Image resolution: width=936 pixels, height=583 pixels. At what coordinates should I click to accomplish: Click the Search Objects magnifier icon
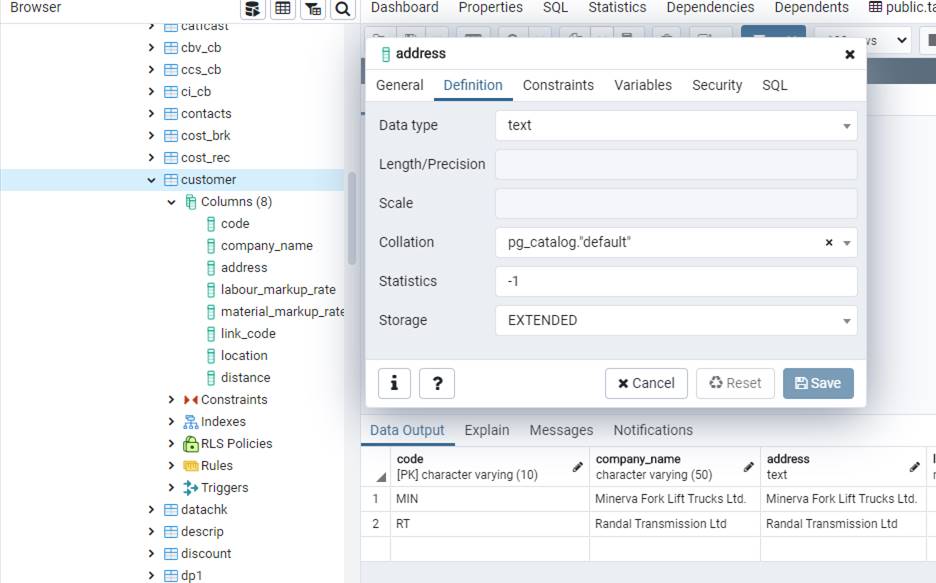[x=343, y=9]
